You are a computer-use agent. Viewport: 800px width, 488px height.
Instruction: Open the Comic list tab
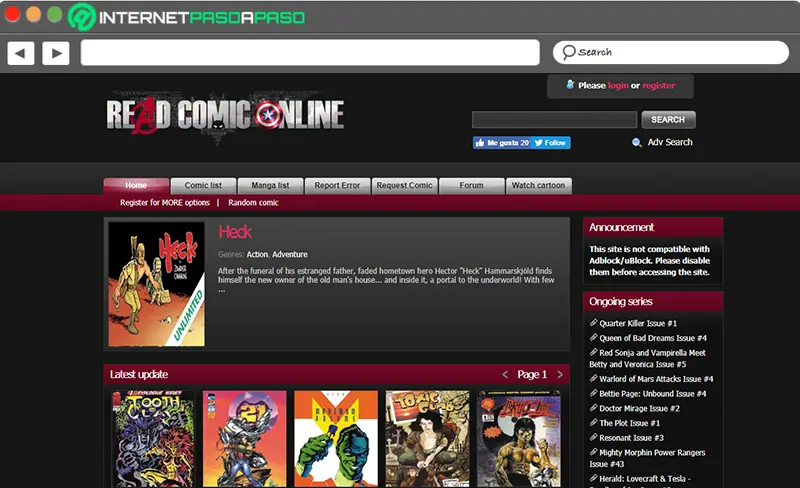[x=203, y=185]
